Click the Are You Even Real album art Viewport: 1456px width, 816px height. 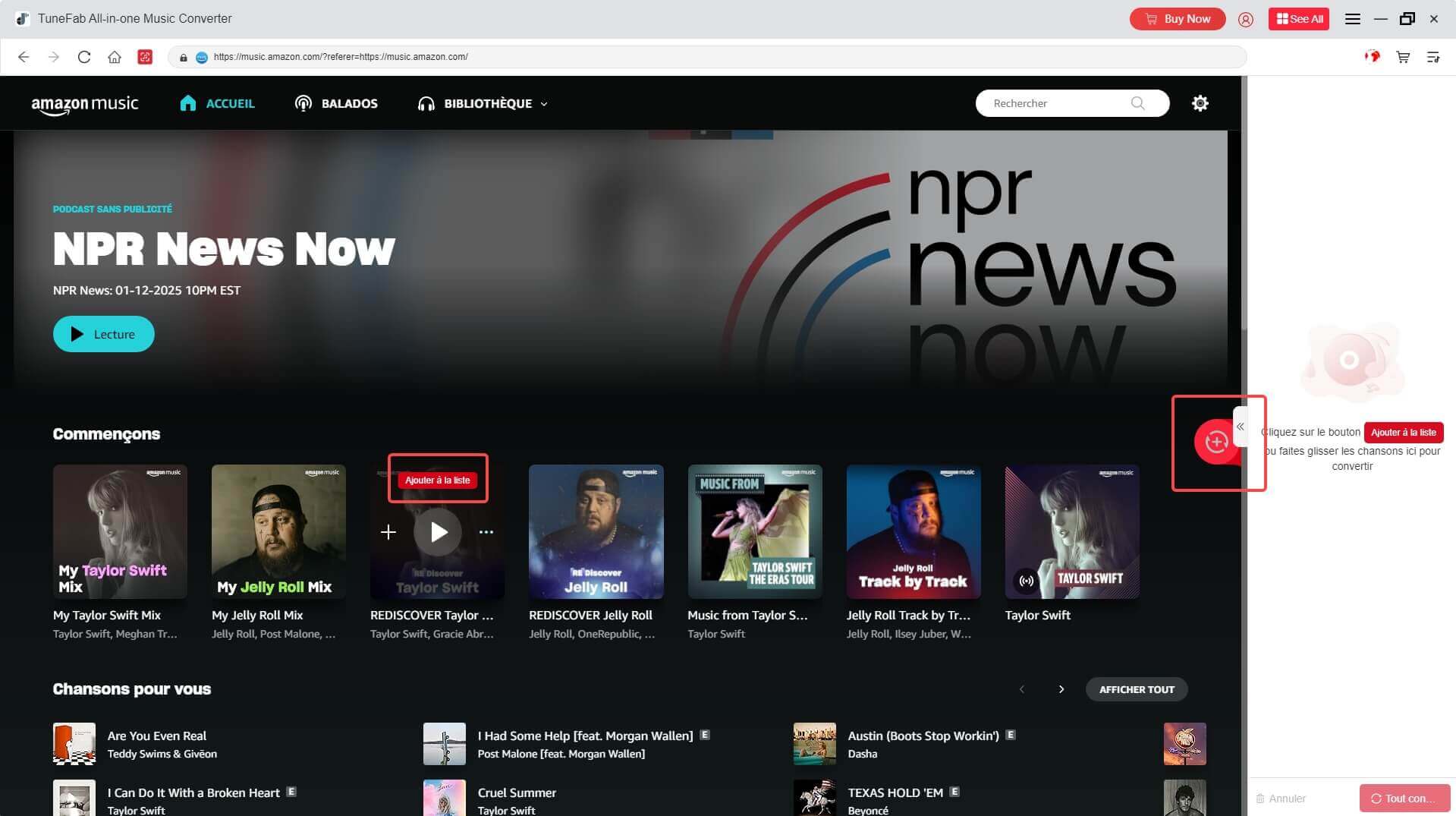(74, 744)
